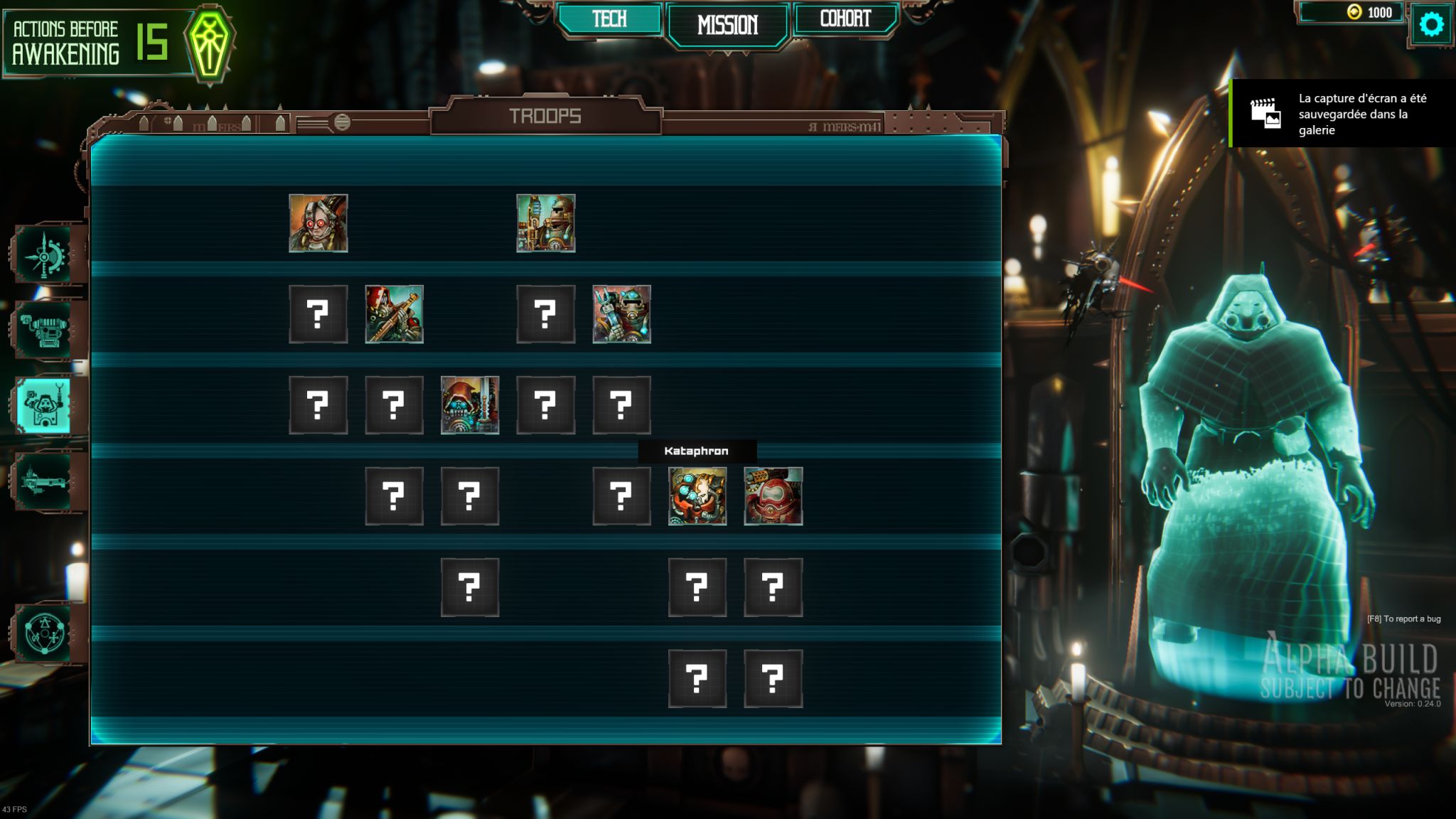Pick the blue-goggled hooded priest portrait
Image resolution: width=1456 pixels, height=819 pixels.
[470, 405]
